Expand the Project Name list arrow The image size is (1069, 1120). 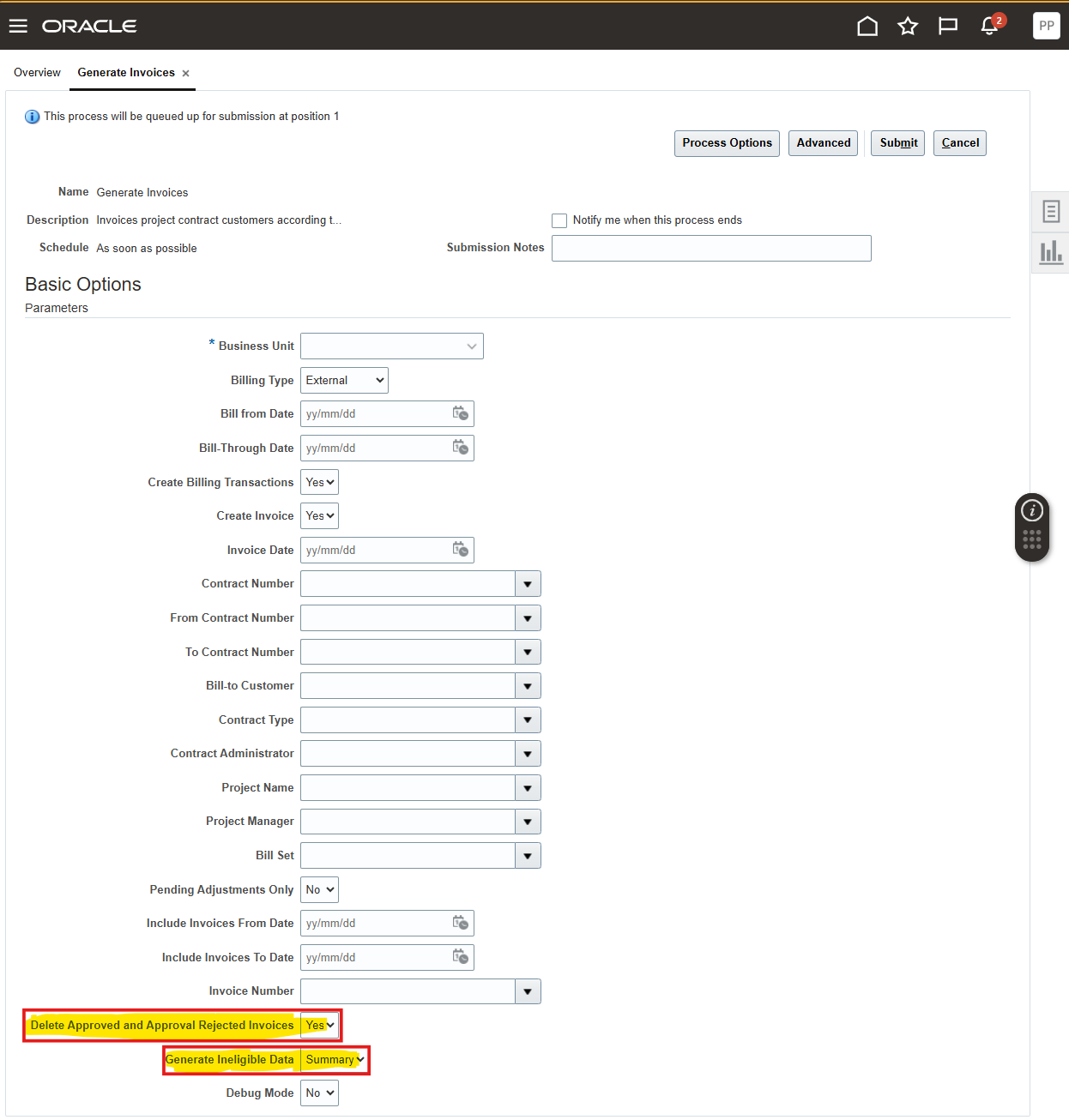coord(528,788)
